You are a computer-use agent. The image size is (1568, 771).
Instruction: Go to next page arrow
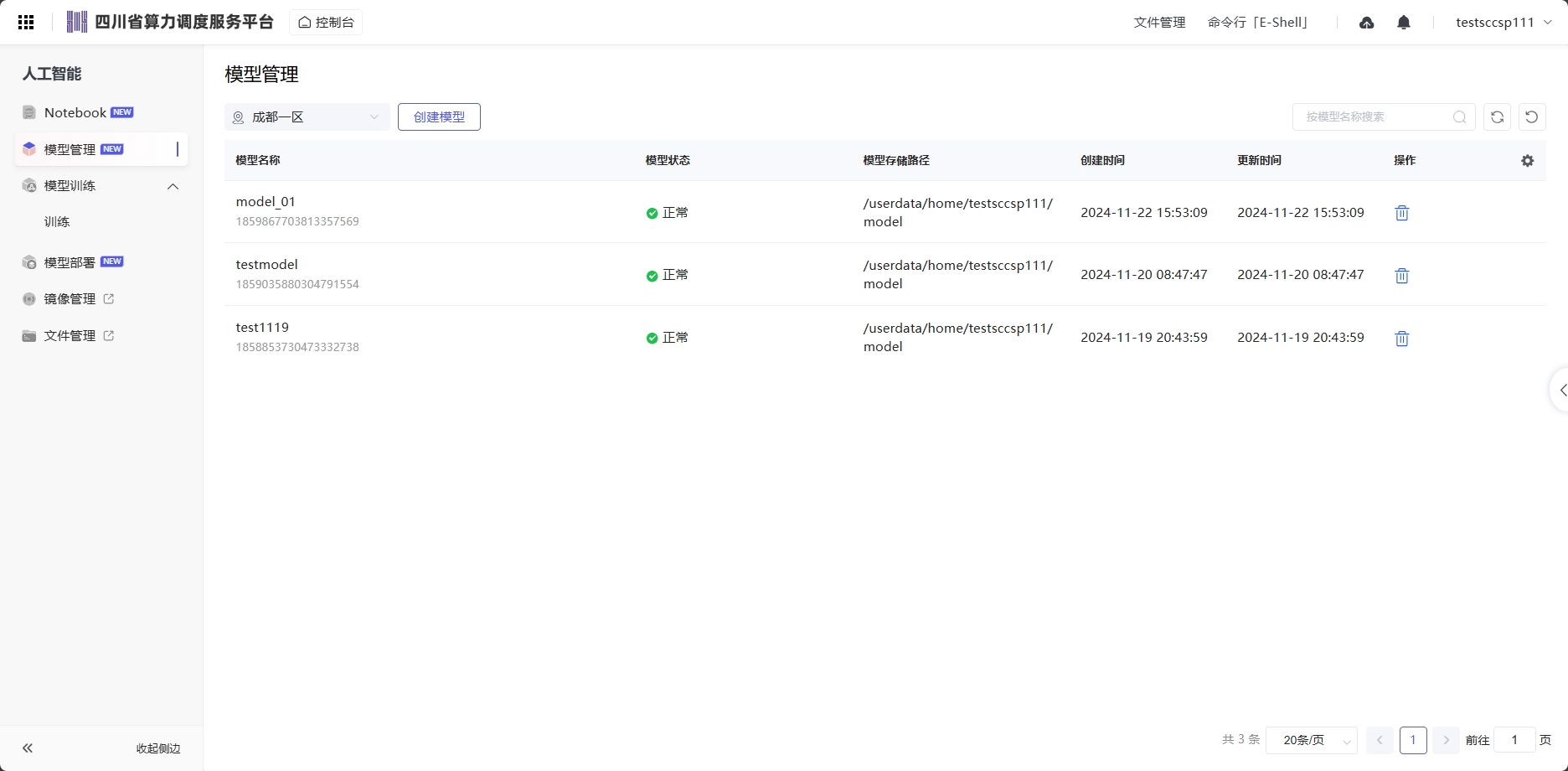click(x=1446, y=740)
